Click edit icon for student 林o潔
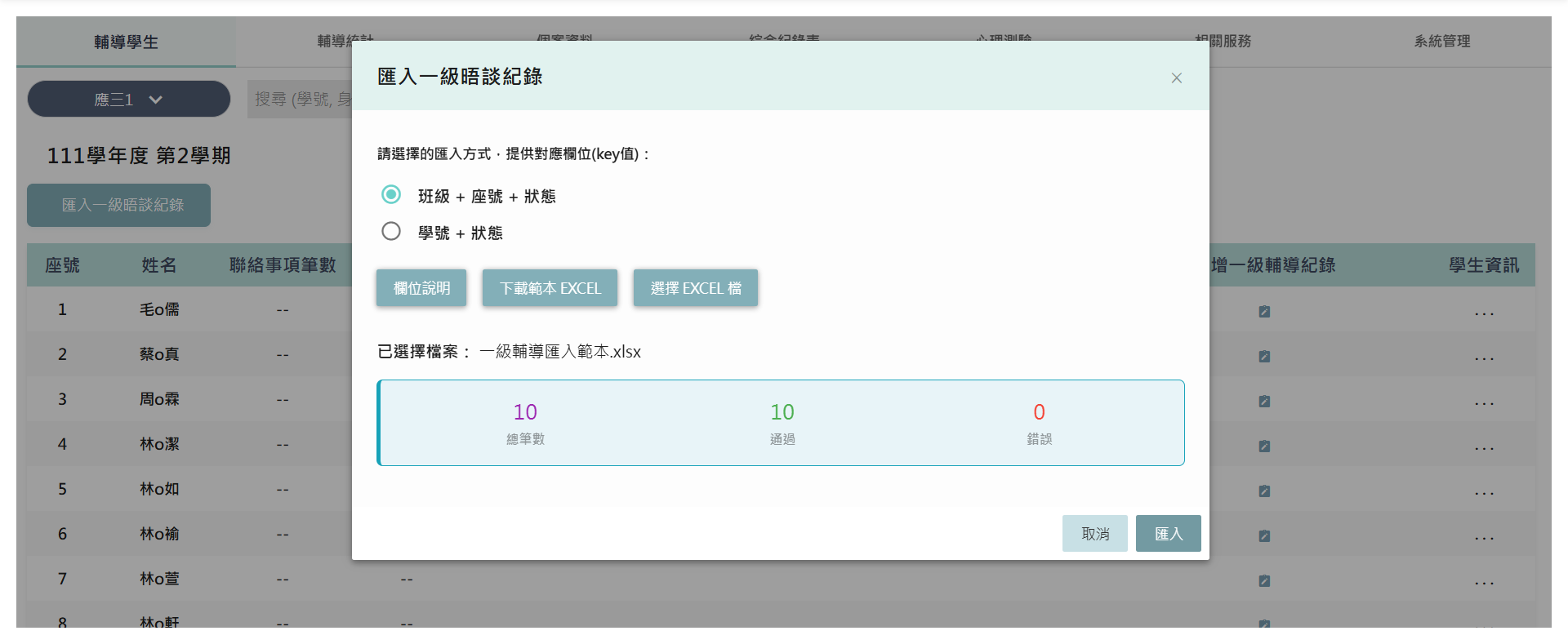This screenshot has width=1568, height=644. click(x=1264, y=446)
